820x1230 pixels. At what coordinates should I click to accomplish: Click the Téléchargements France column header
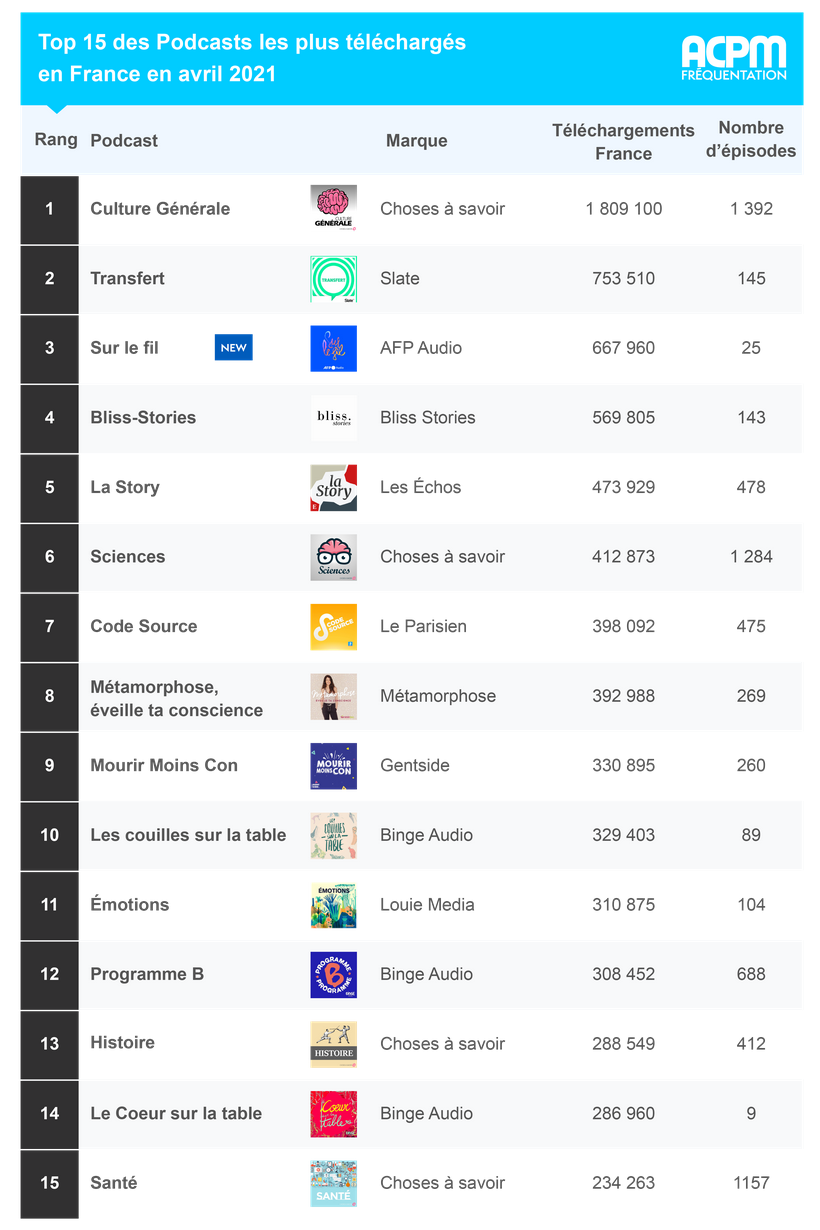623,142
